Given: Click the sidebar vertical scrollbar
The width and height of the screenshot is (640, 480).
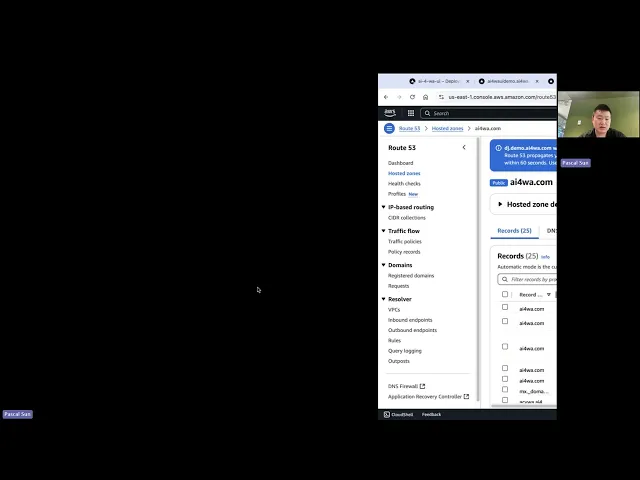Looking at the screenshot, I should (478, 269).
